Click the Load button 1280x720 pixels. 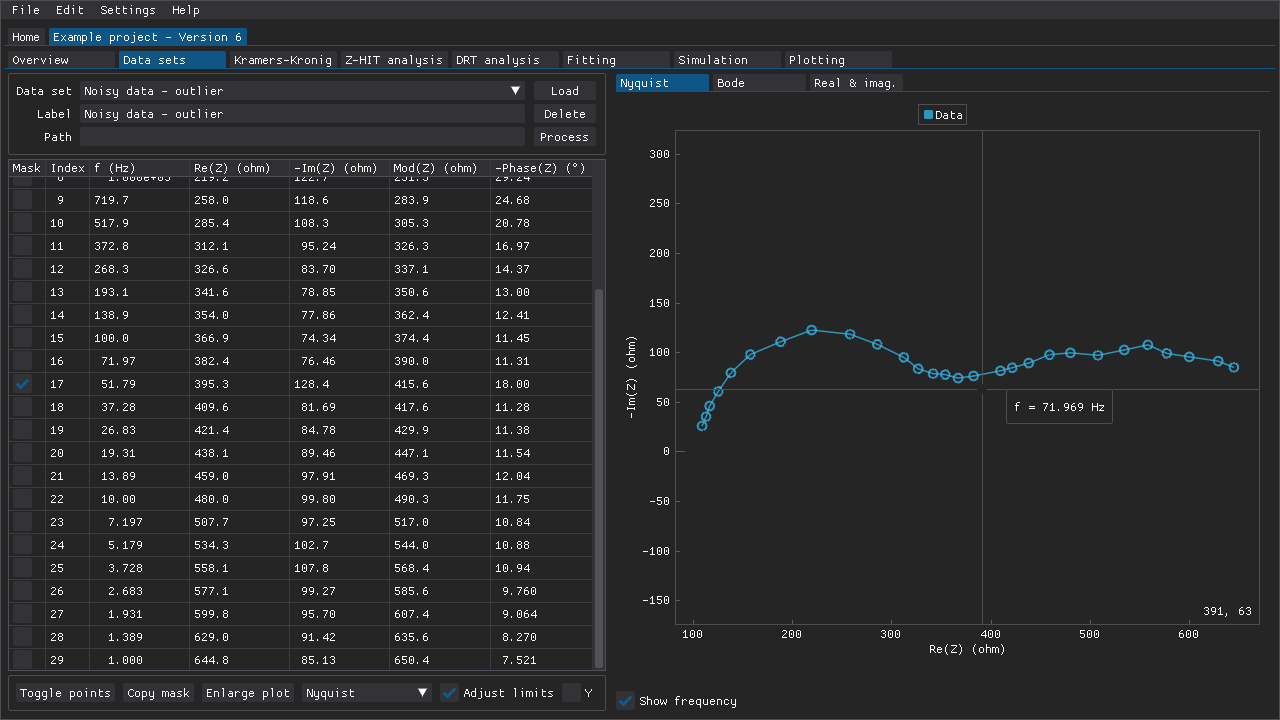click(565, 91)
